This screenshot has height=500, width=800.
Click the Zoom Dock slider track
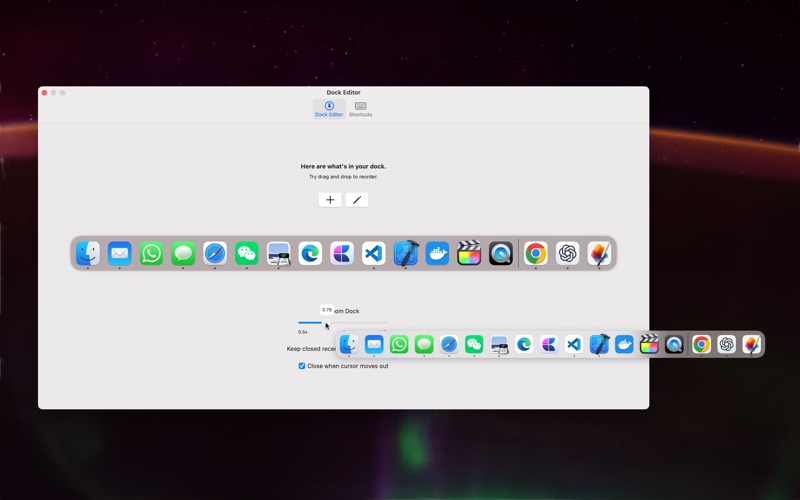(343, 322)
